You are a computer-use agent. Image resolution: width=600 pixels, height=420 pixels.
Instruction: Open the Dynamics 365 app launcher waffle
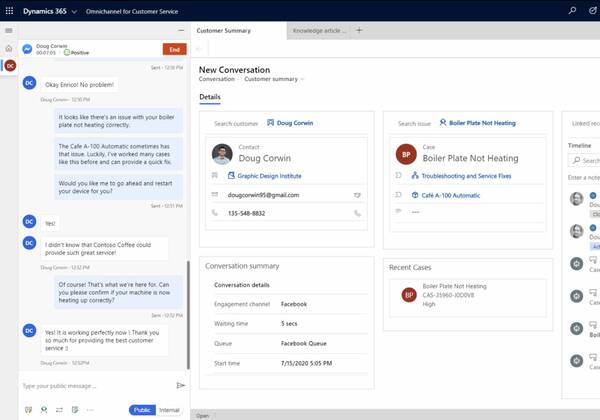(10, 10)
